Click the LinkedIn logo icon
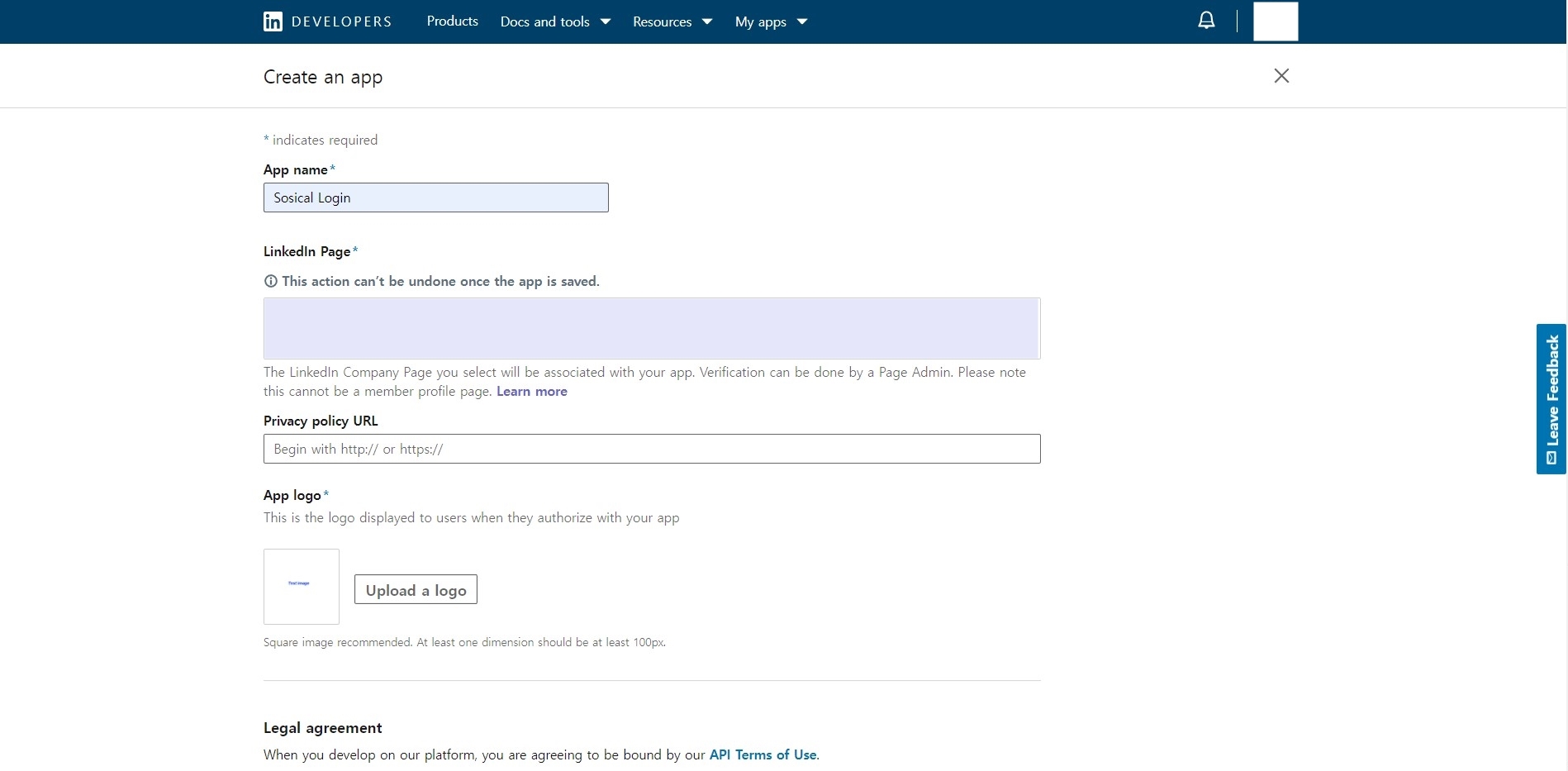This screenshot has width=1568, height=771. pos(273,21)
